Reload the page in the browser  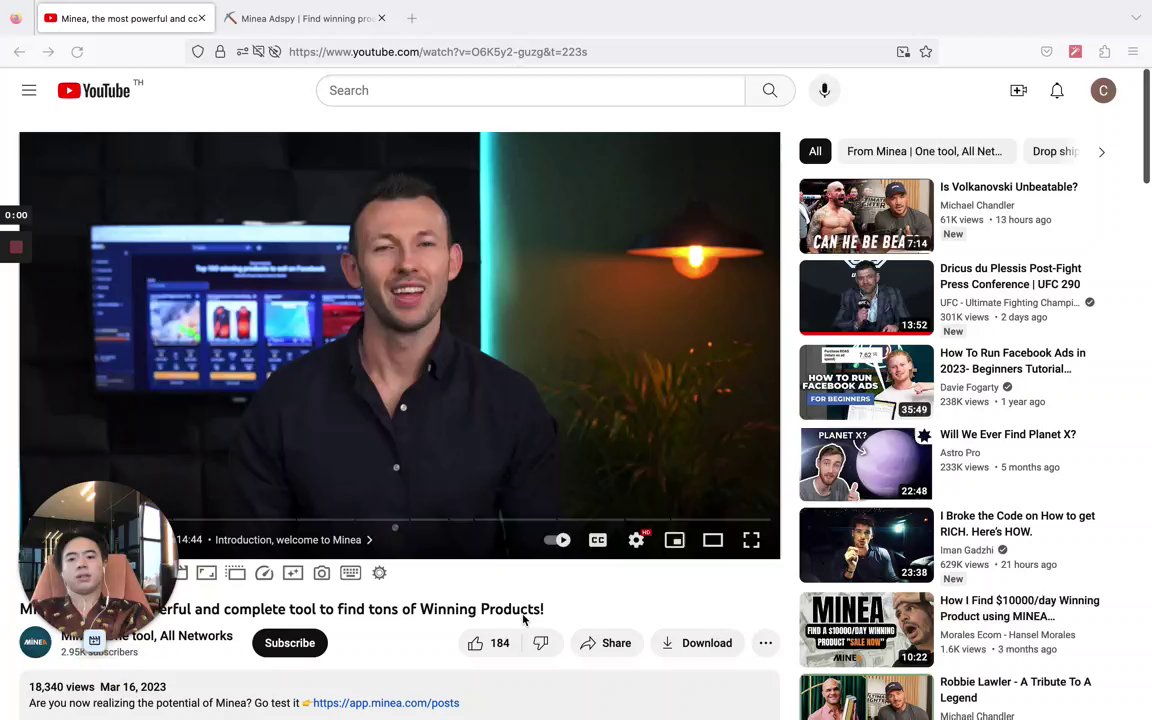click(77, 51)
